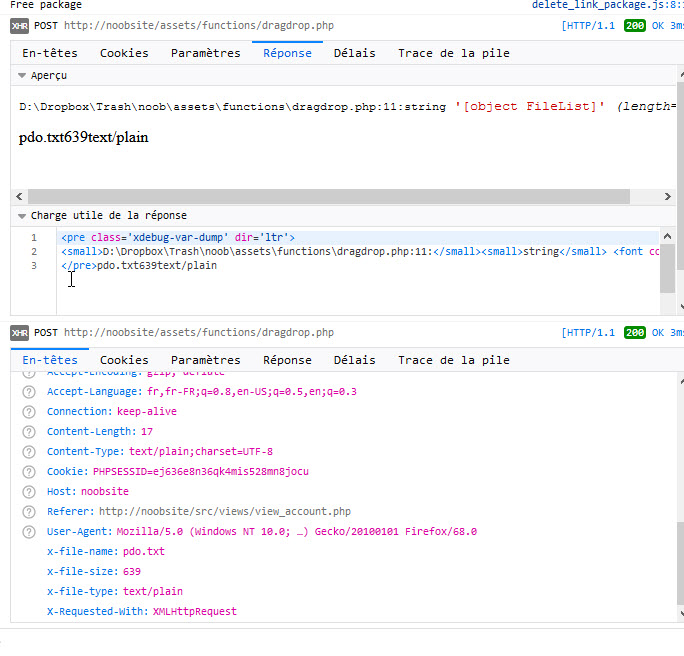Click the Host value noobsite
684x656 pixels.
click(105, 492)
